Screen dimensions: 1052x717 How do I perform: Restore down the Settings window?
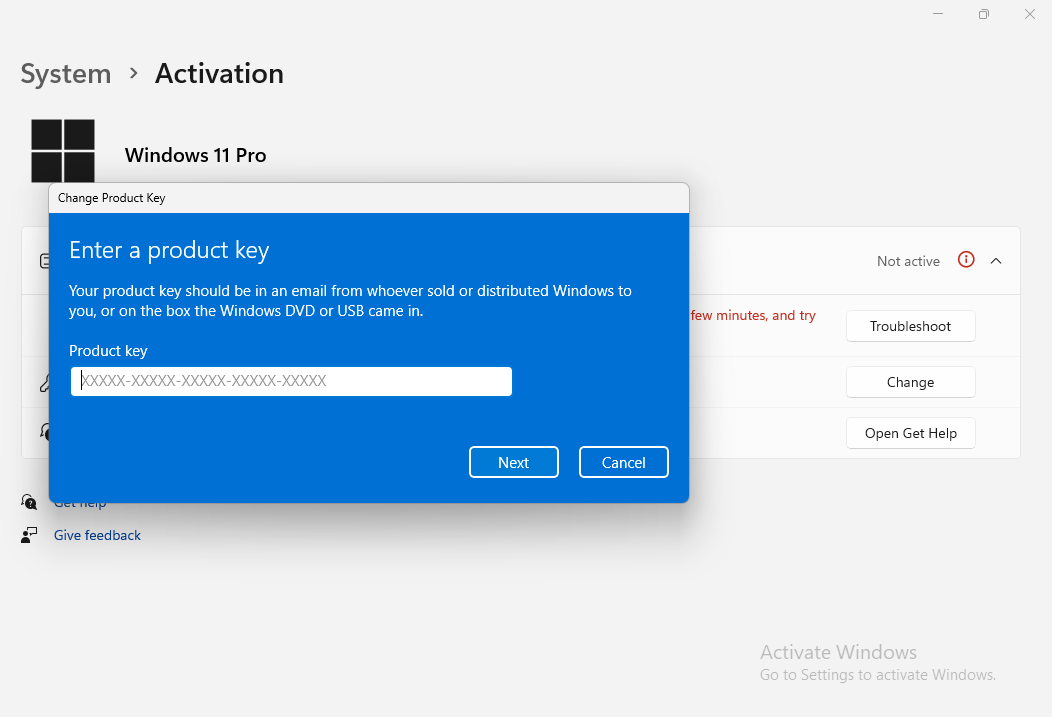984,14
